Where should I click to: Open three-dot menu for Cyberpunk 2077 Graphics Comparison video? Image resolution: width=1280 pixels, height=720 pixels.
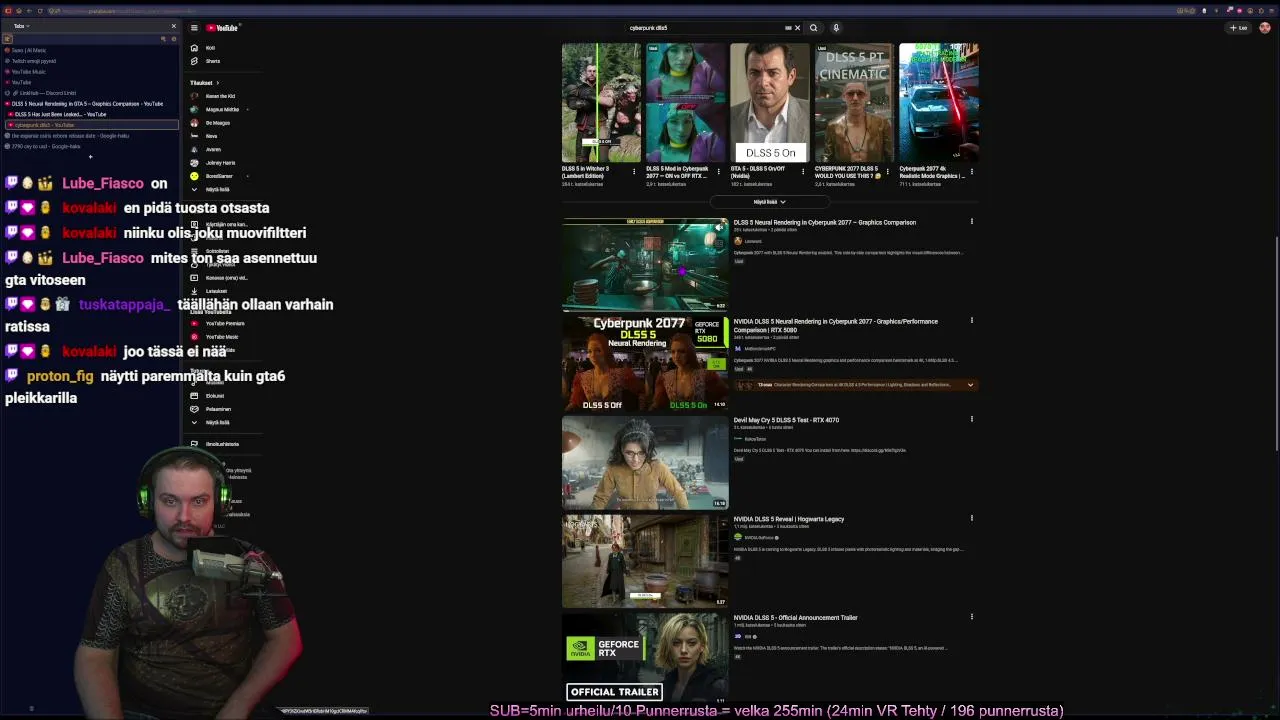(972, 222)
